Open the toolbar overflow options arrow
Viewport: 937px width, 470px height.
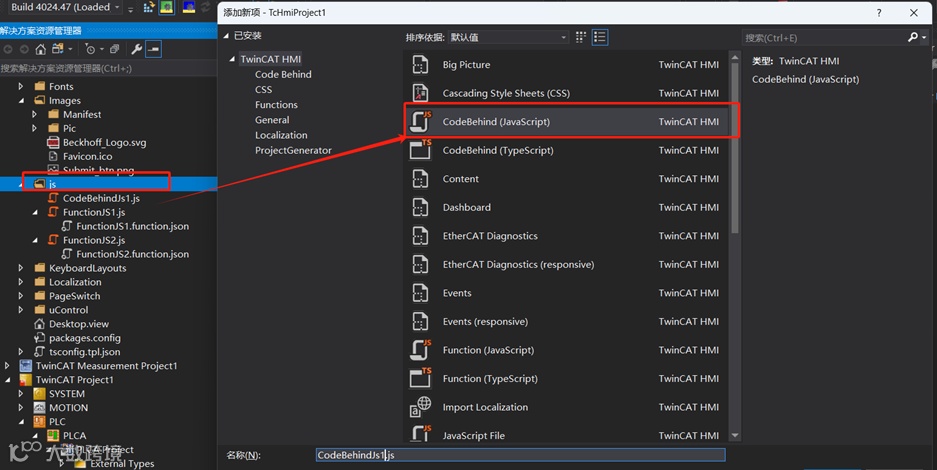click(x=130, y=8)
